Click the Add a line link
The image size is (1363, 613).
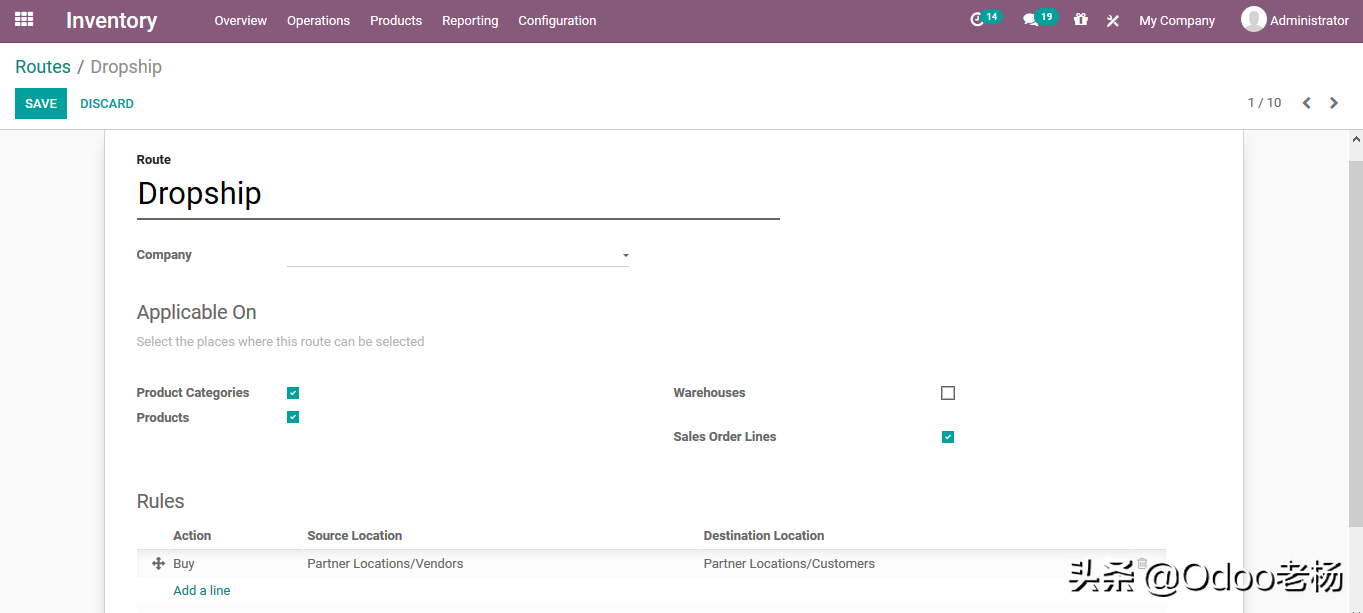(202, 591)
